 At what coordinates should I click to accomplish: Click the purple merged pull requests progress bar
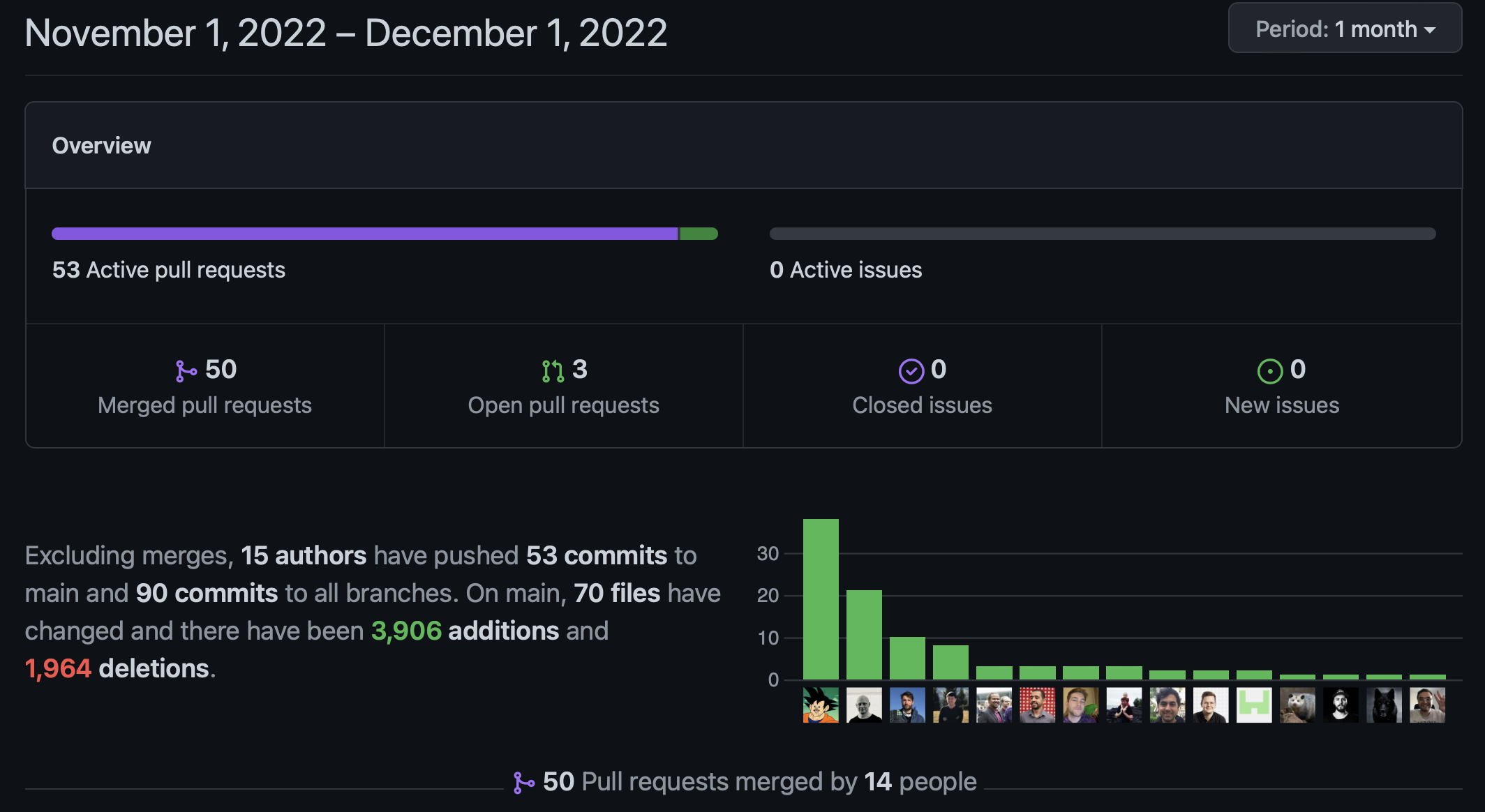pyautogui.click(x=364, y=234)
